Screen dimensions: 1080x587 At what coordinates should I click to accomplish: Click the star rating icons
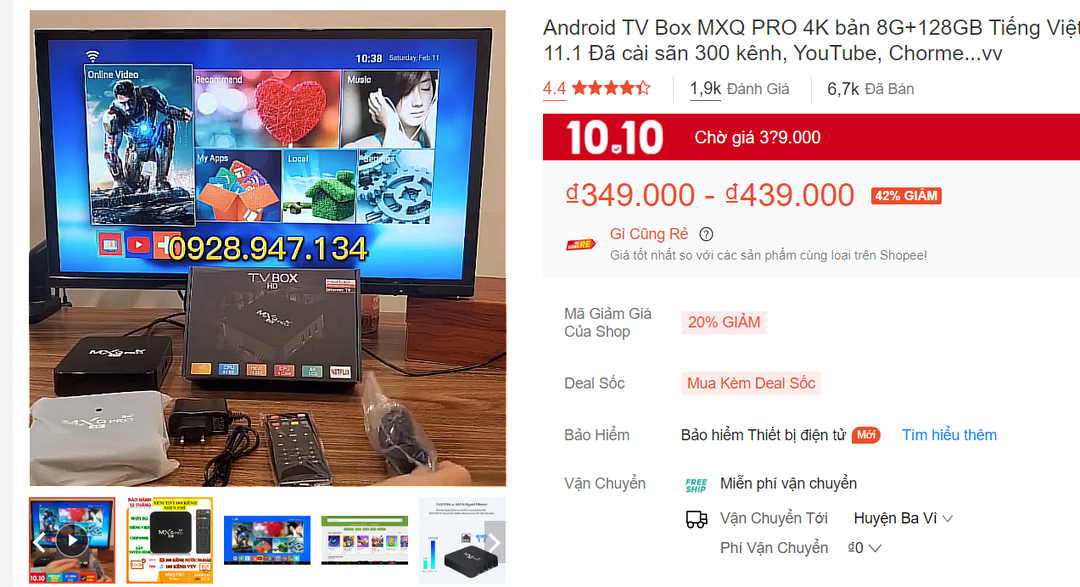tap(611, 88)
